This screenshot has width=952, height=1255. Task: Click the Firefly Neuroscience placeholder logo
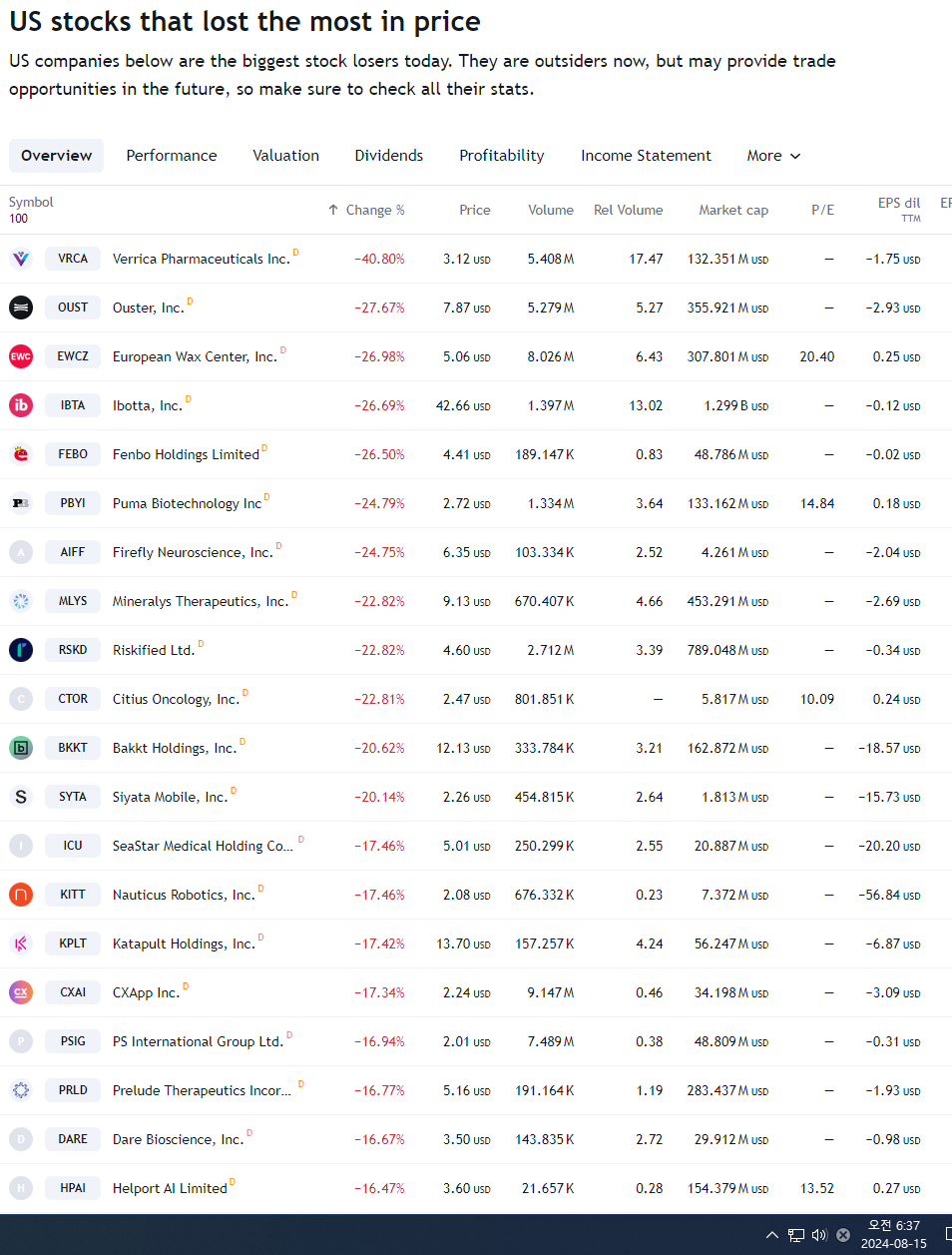(21, 552)
